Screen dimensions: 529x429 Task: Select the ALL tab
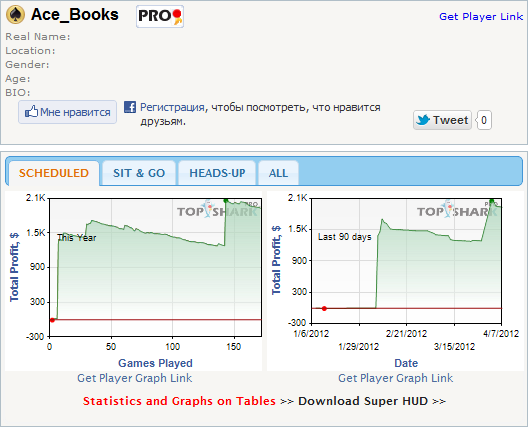[x=278, y=173]
